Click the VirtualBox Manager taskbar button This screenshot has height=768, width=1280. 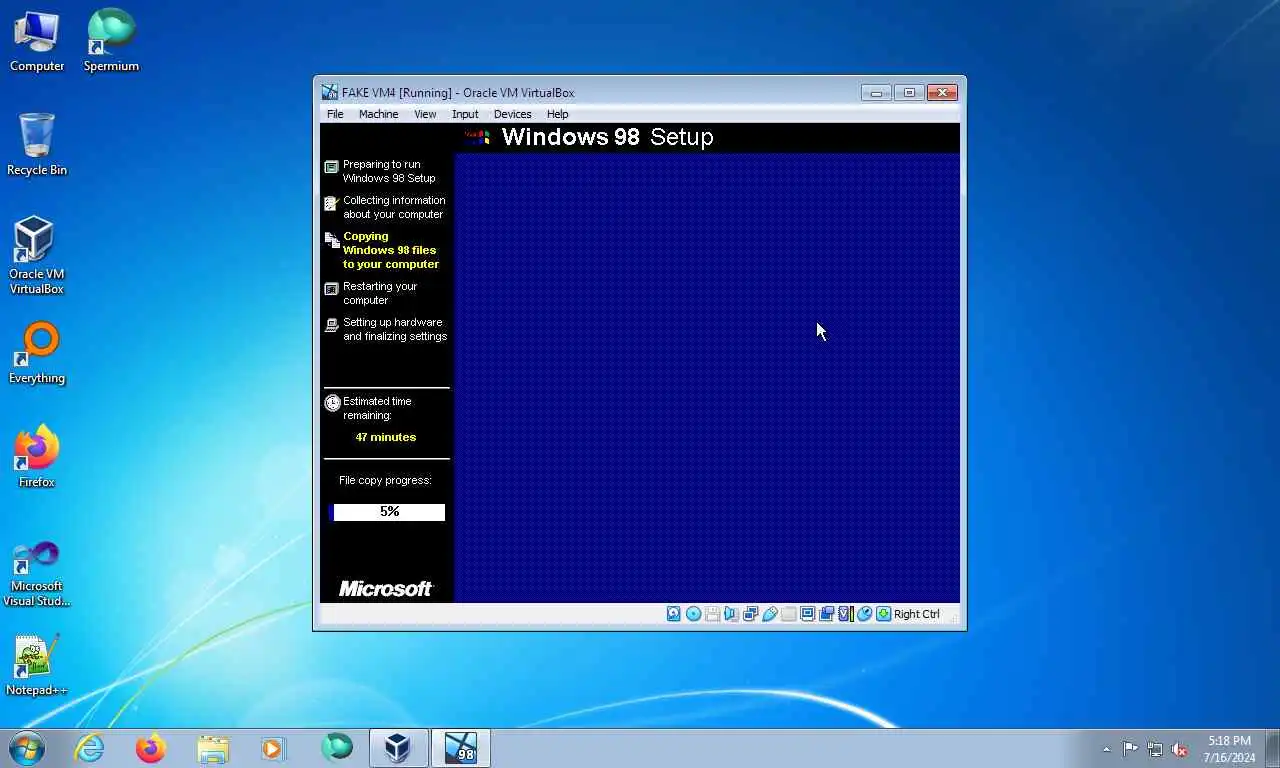click(x=398, y=748)
